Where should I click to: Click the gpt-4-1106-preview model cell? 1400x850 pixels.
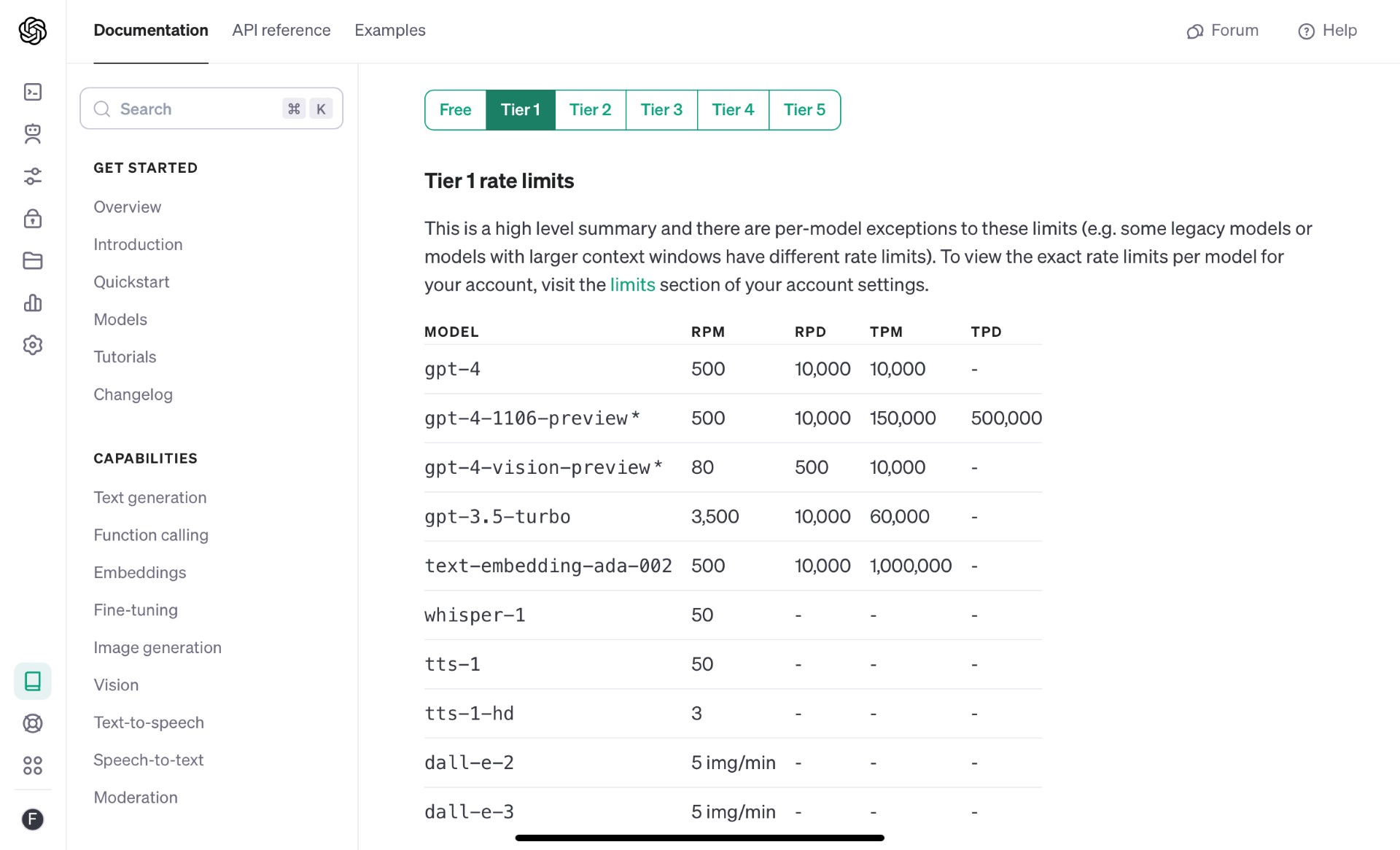532,418
